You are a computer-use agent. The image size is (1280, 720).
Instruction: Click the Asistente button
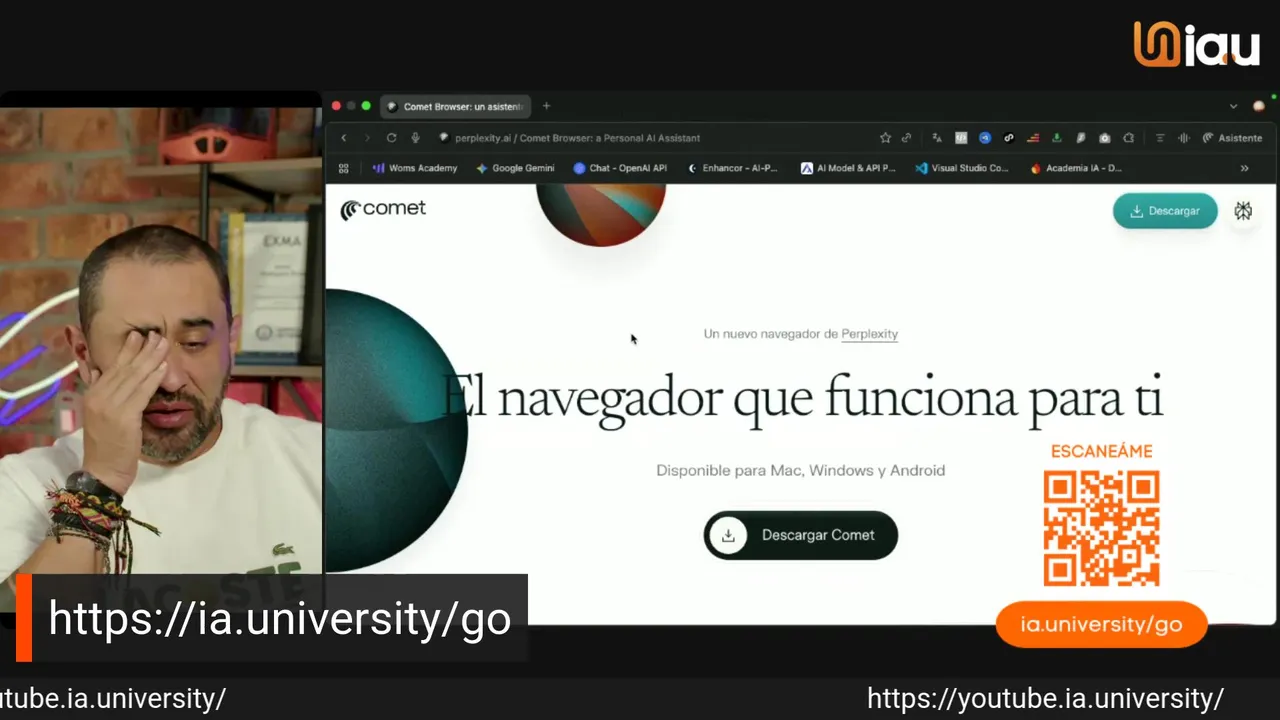1232,138
